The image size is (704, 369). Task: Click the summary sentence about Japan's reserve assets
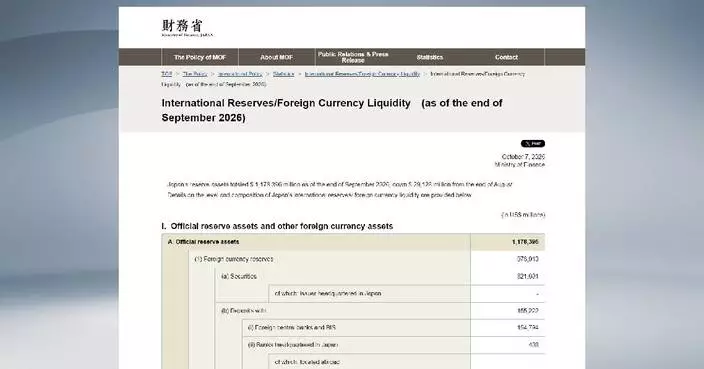click(x=339, y=184)
